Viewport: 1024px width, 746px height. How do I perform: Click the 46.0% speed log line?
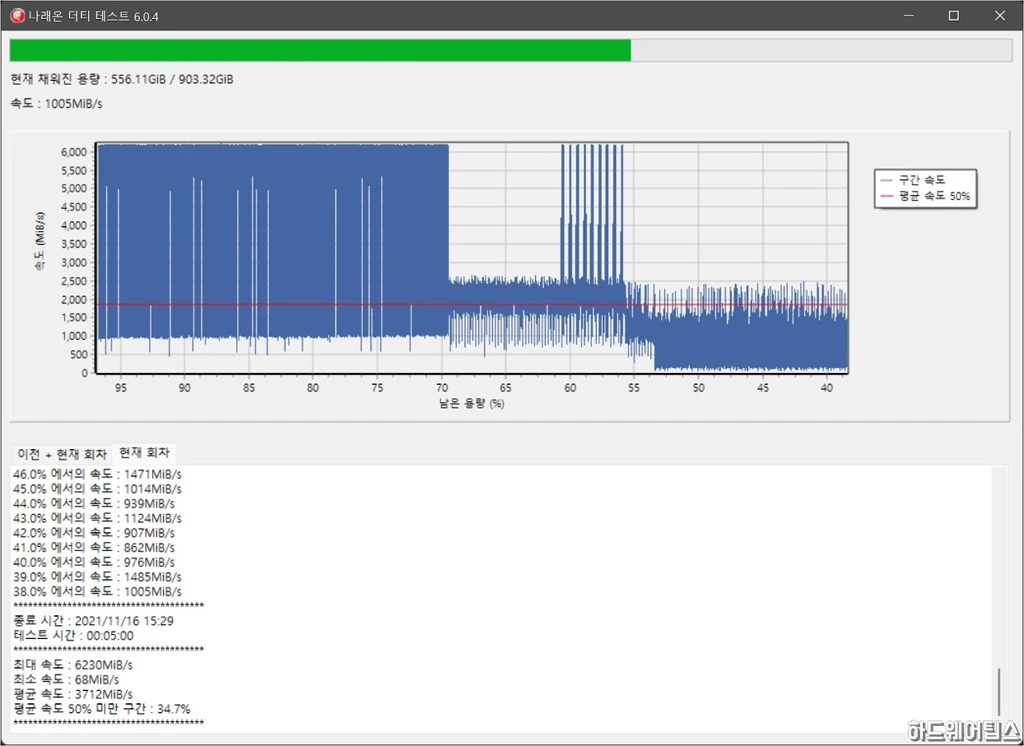(x=97, y=474)
